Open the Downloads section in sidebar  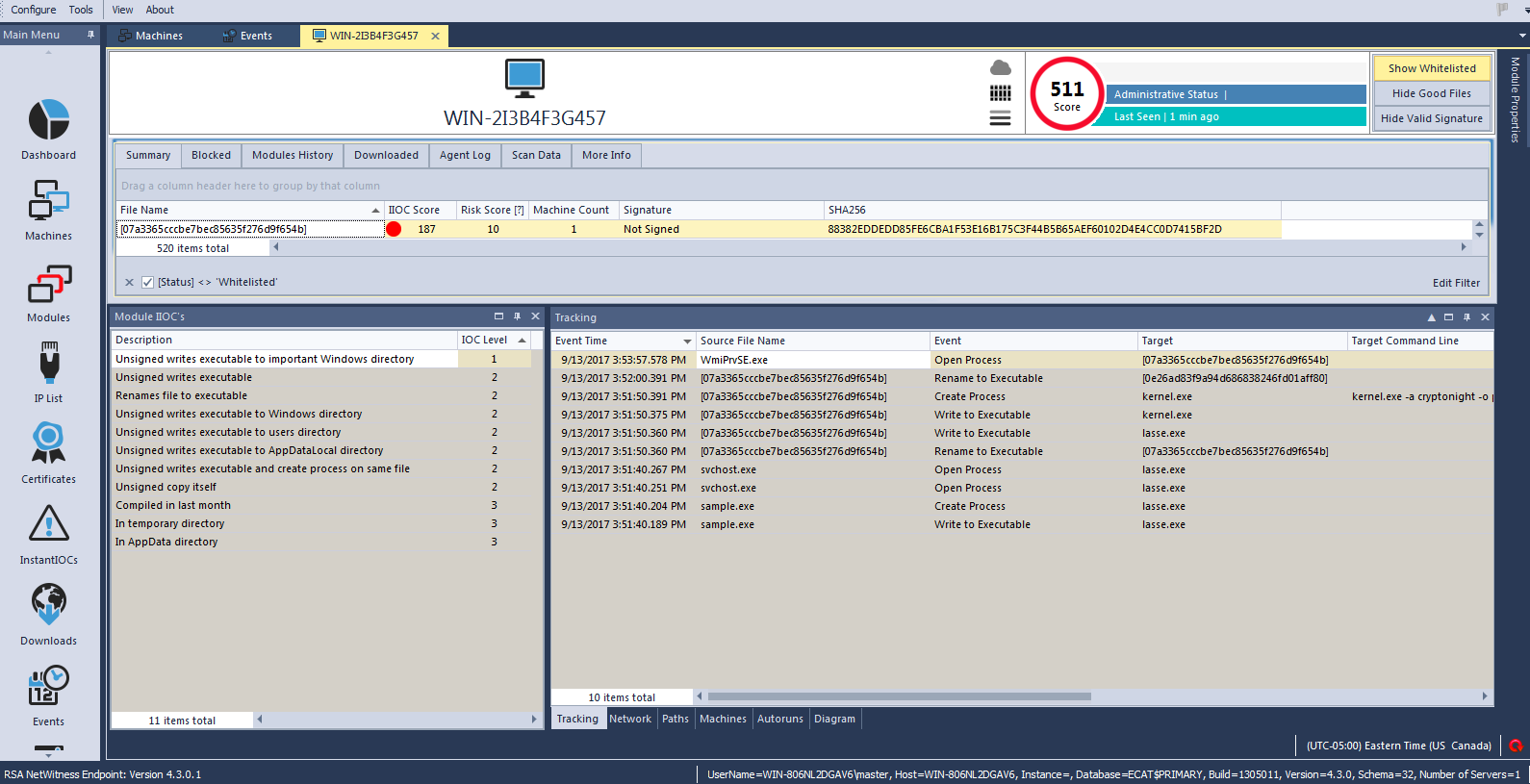point(48,606)
